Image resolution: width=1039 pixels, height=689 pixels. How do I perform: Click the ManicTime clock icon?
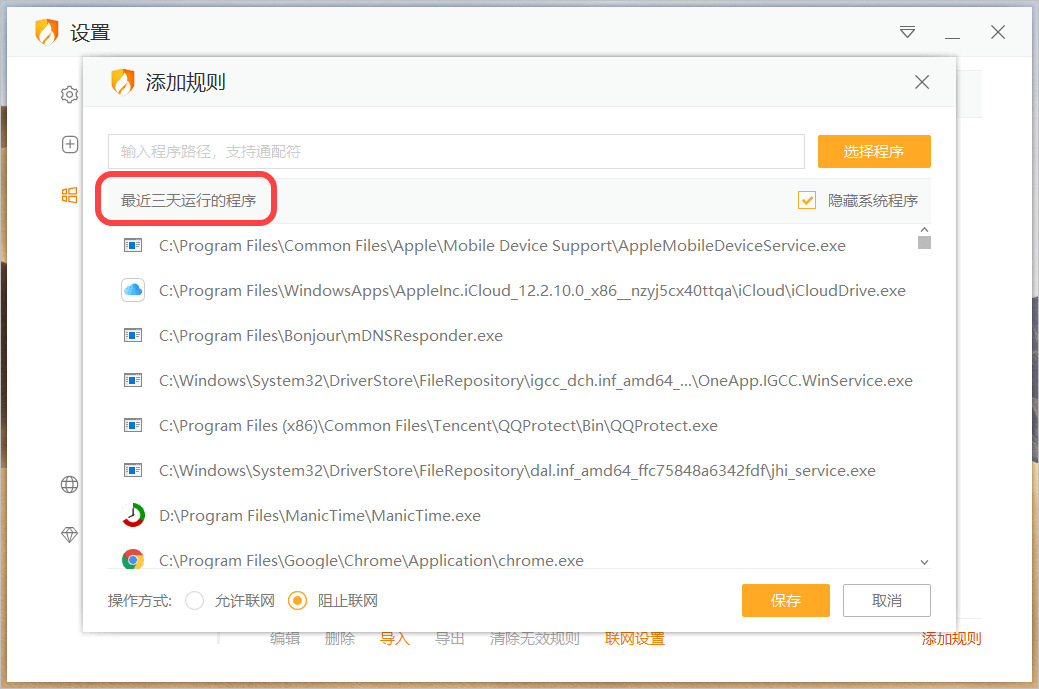(x=133, y=515)
